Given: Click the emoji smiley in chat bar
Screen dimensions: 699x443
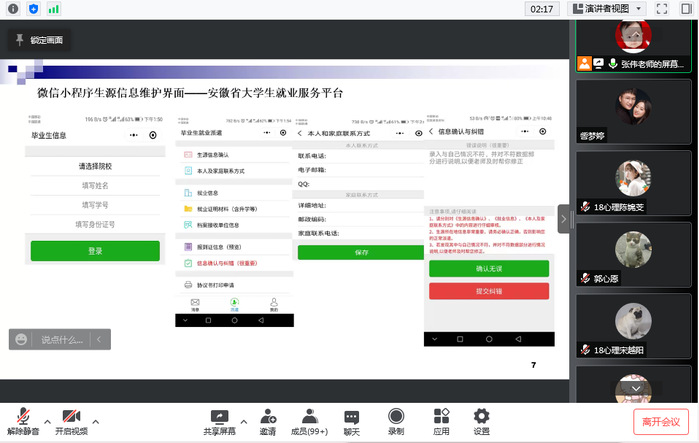Looking at the screenshot, I should pos(21,340).
